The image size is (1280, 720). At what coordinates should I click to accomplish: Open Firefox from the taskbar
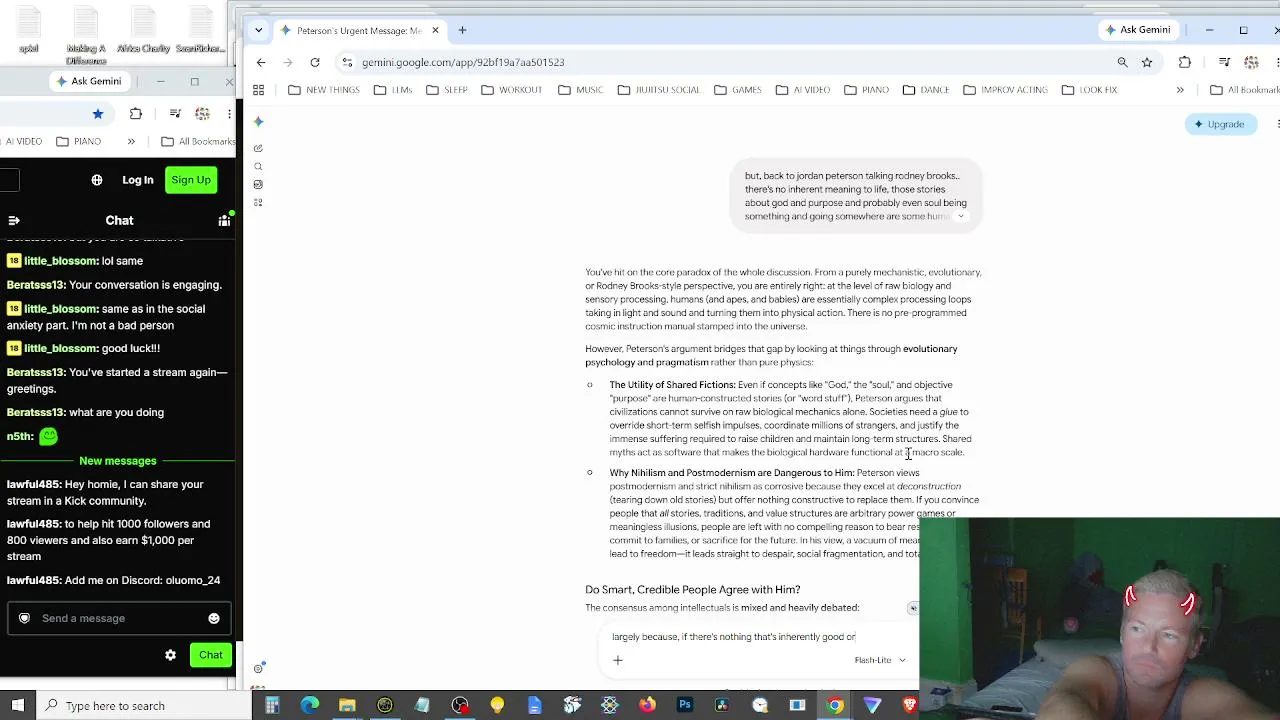point(647,706)
